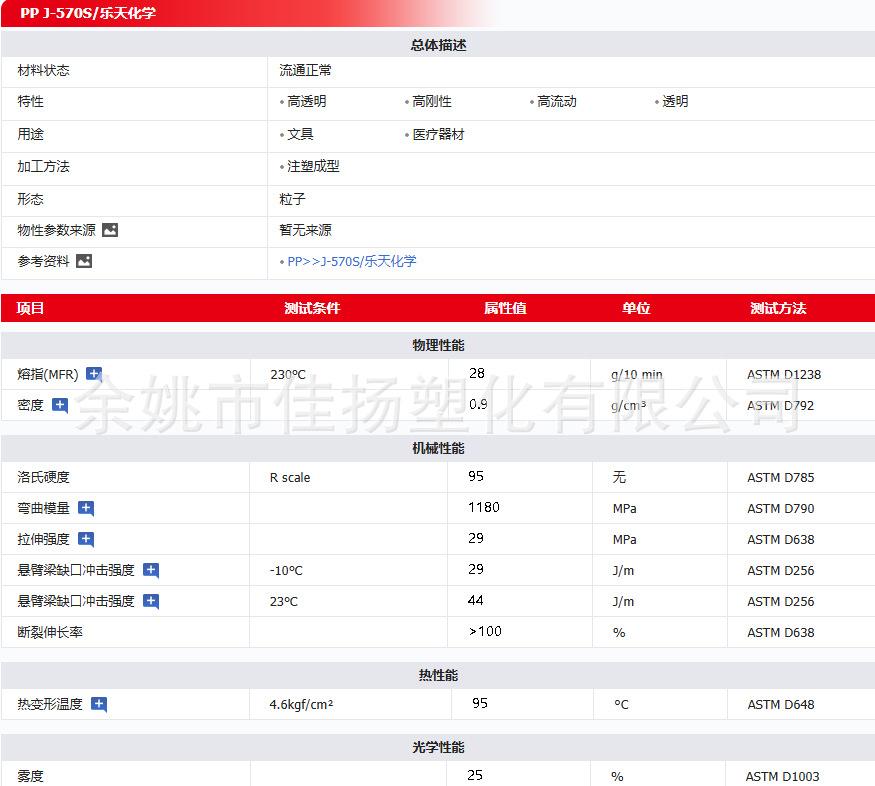The image size is (875, 786).
Task: Click the 高流动 feature item
Action: (x=556, y=102)
